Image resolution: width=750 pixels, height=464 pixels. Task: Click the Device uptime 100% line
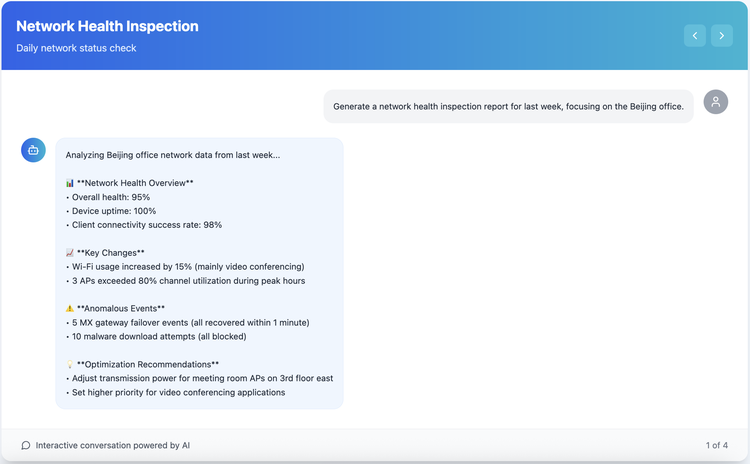(111, 211)
